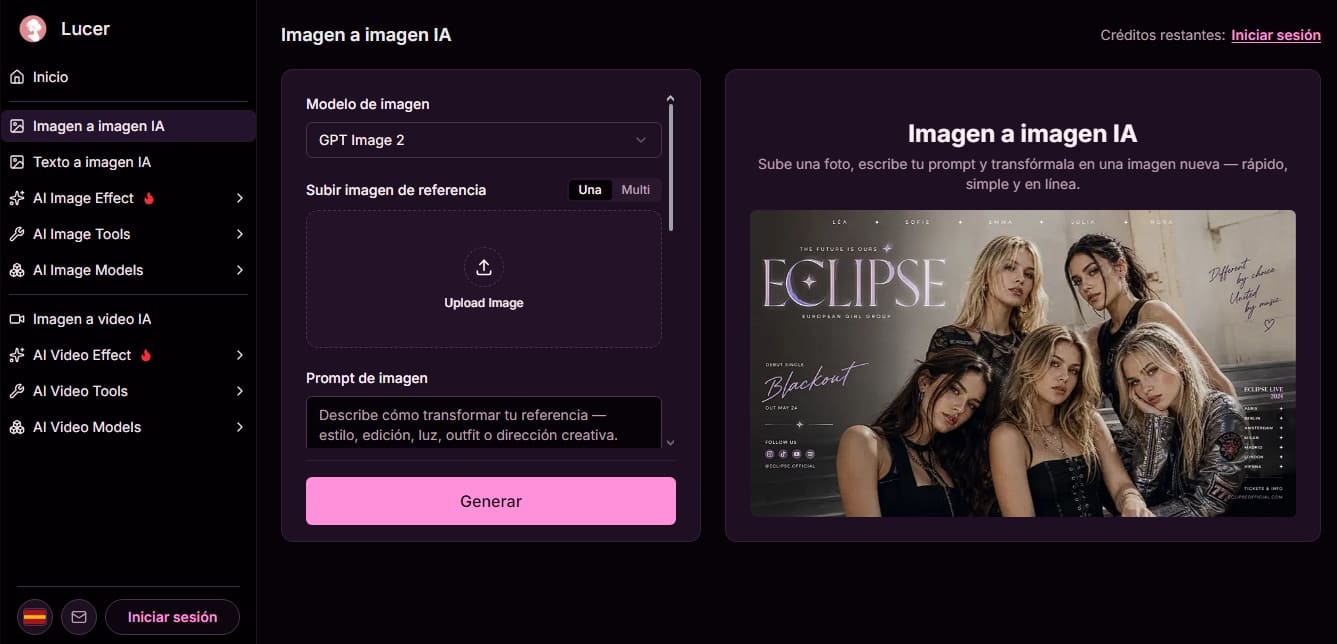Click the Prompt de imagen text area

pos(484,423)
